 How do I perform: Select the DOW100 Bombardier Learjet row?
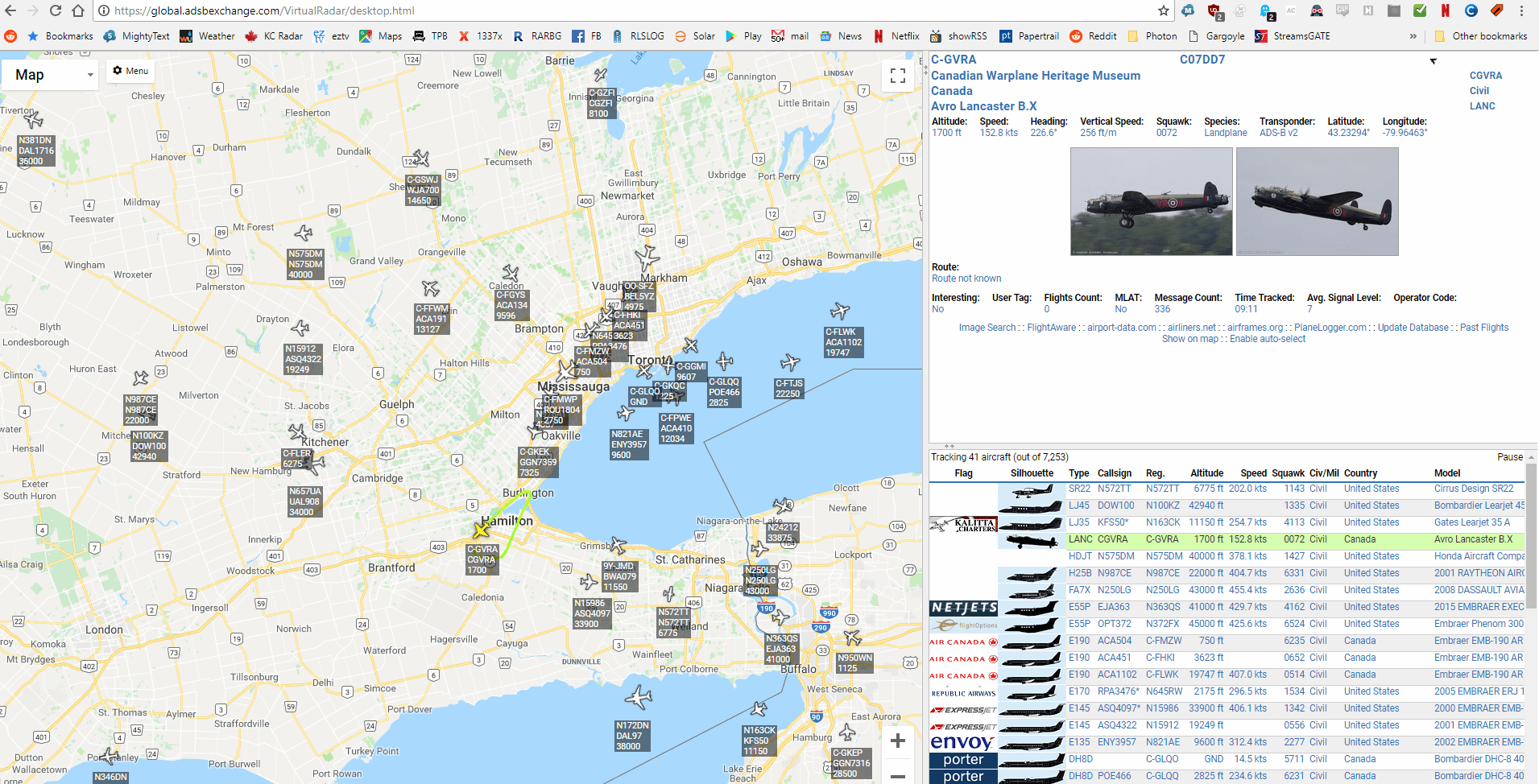tap(1227, 505)
